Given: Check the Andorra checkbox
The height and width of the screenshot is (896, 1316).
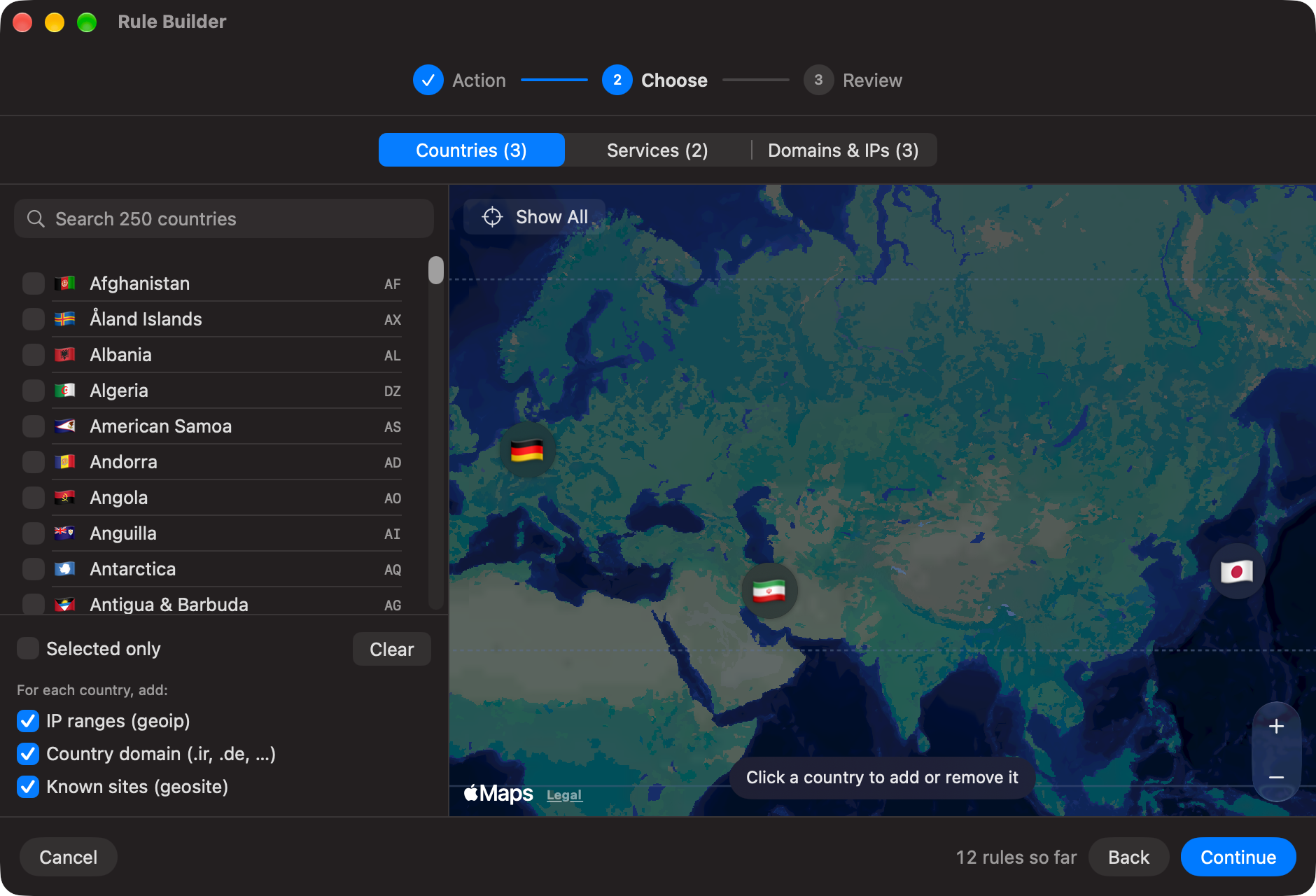Looking at the screenshot, I should [34, 462].
